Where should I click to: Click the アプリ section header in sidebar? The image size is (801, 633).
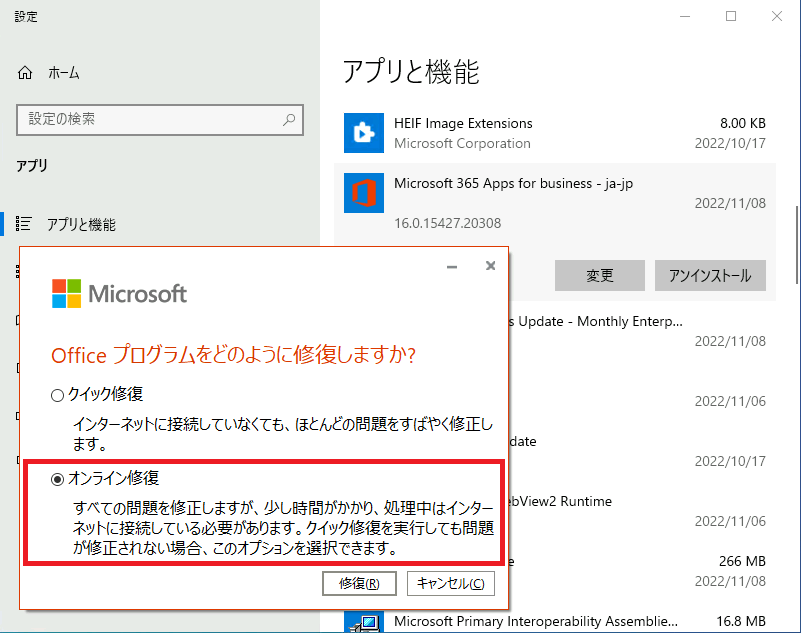(x=32, y=166)
